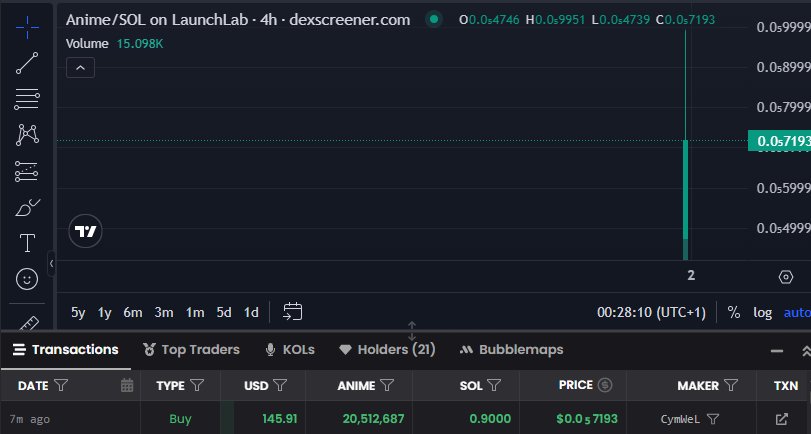Select the crosshair cursor tool
811x434 pixels.
tap(27, 27)
